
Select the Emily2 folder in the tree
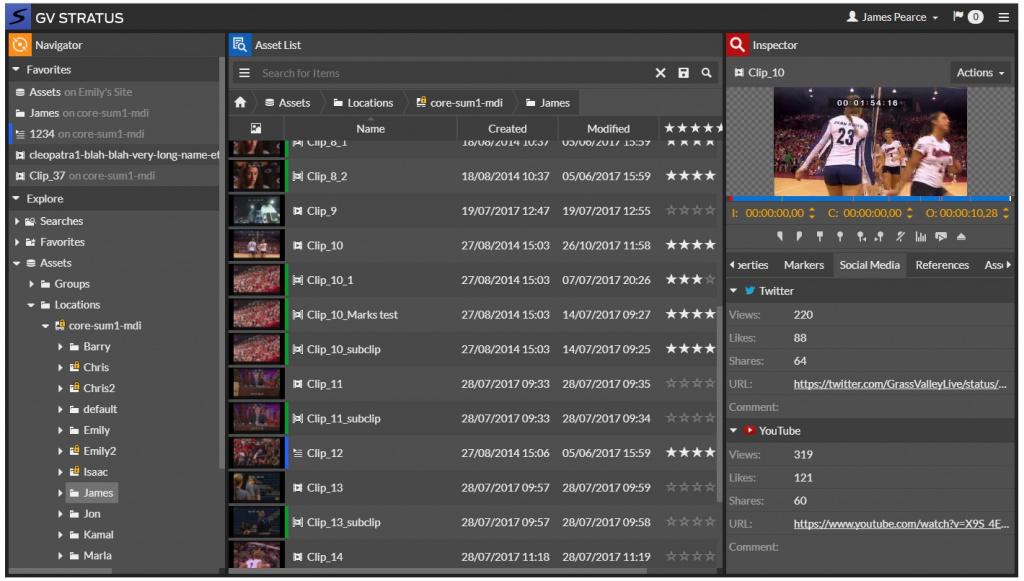coord(99,451)
